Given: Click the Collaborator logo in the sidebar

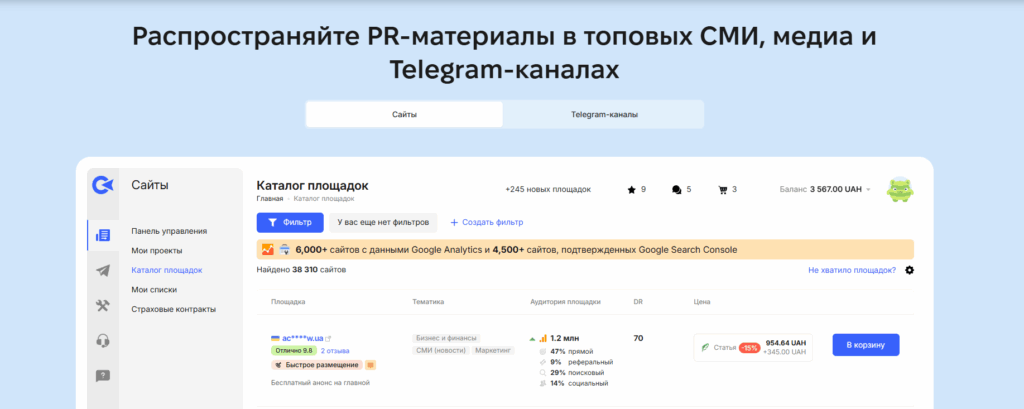Looking at the screenshot, I should 102,186.
